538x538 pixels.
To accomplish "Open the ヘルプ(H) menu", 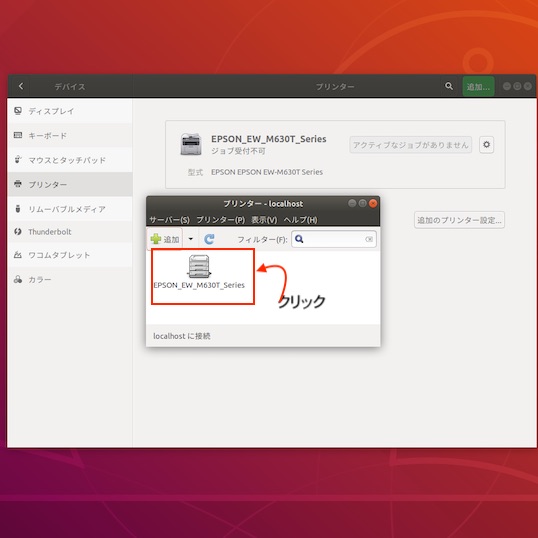I will click(x=300, y=220).
